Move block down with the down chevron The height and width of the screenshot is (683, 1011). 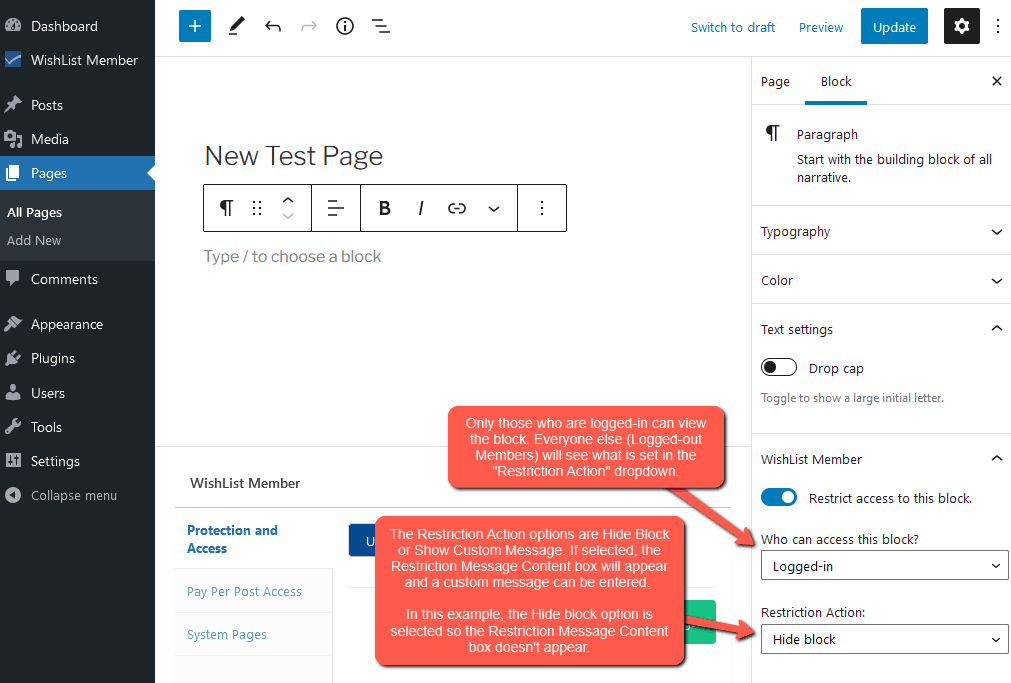click(x=288, y=216)
